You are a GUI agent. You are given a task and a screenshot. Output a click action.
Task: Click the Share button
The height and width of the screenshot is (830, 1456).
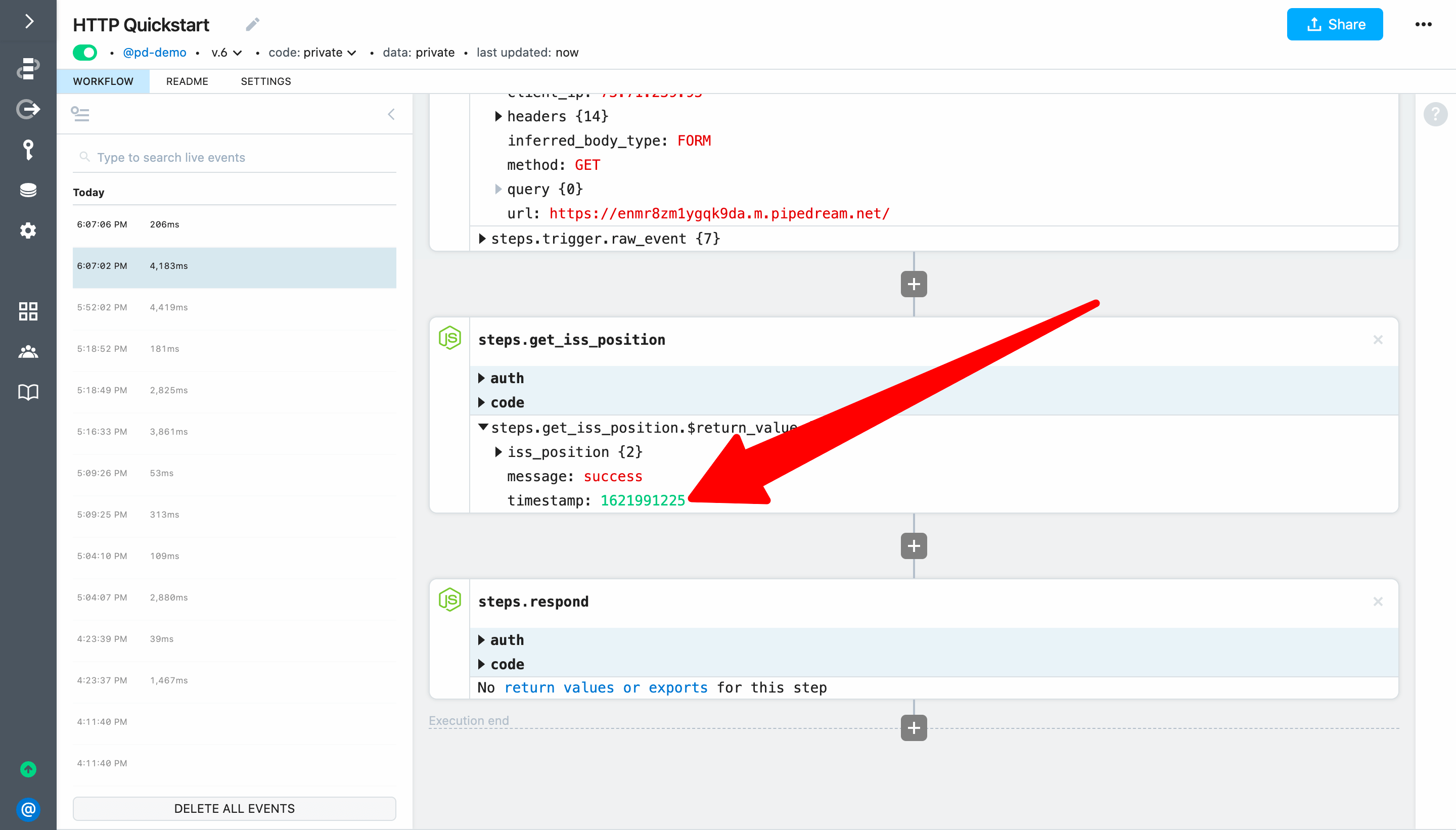pyautogui.click(x=1334, y=24)
